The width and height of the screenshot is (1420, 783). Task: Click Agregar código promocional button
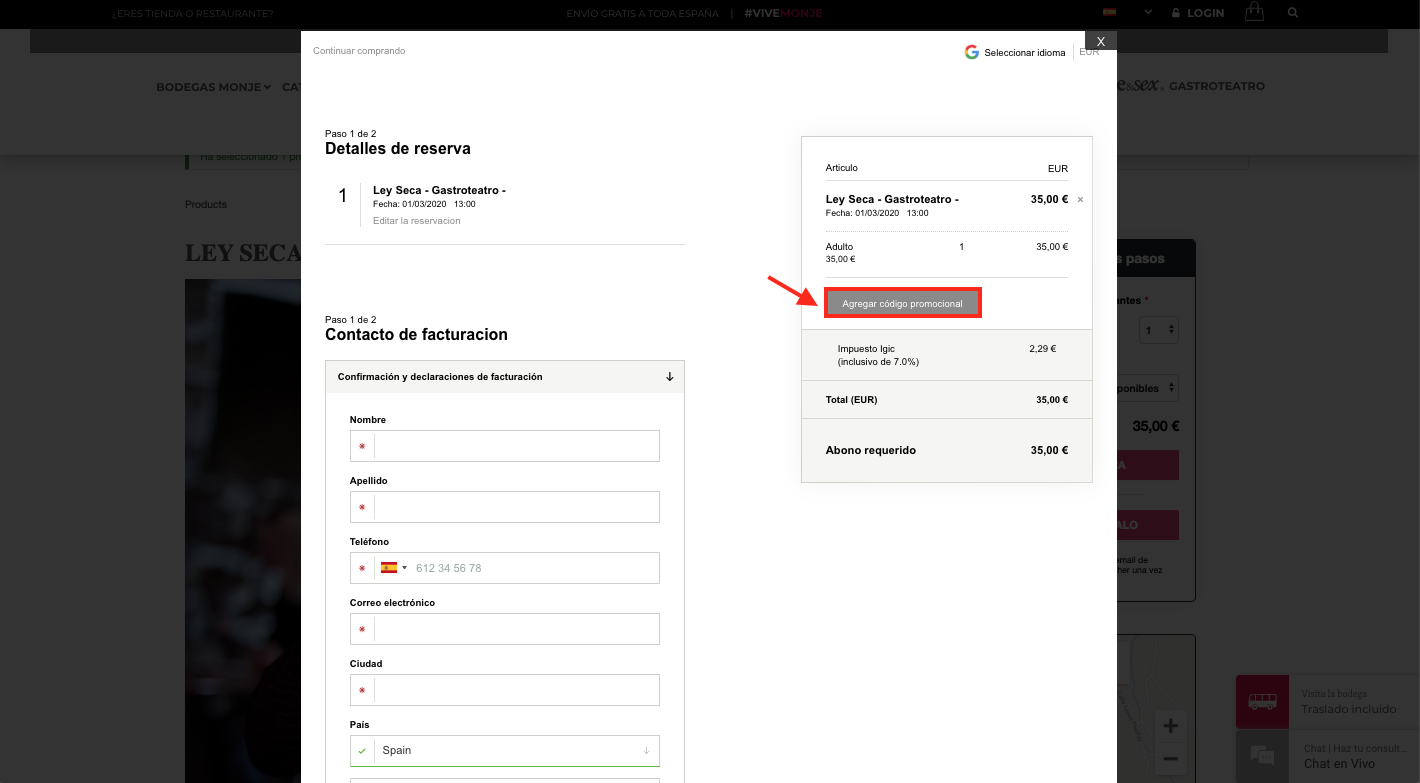click(903, 303)
